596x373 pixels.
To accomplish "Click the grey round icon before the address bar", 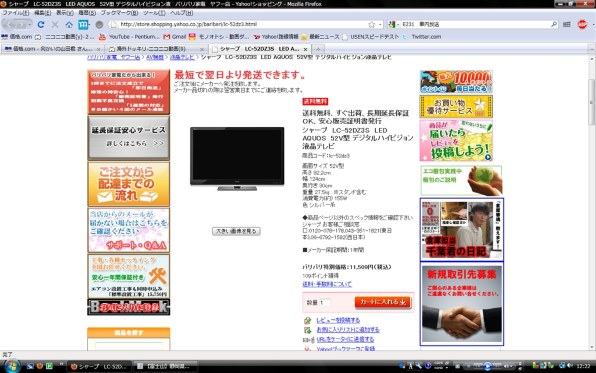I will (x=99, y=25).
